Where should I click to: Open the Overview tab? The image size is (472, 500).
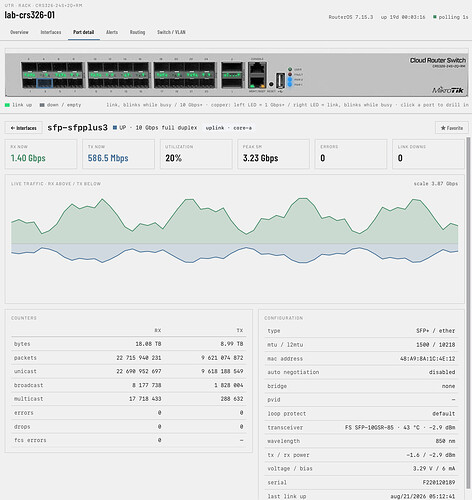tap(19, 32)
